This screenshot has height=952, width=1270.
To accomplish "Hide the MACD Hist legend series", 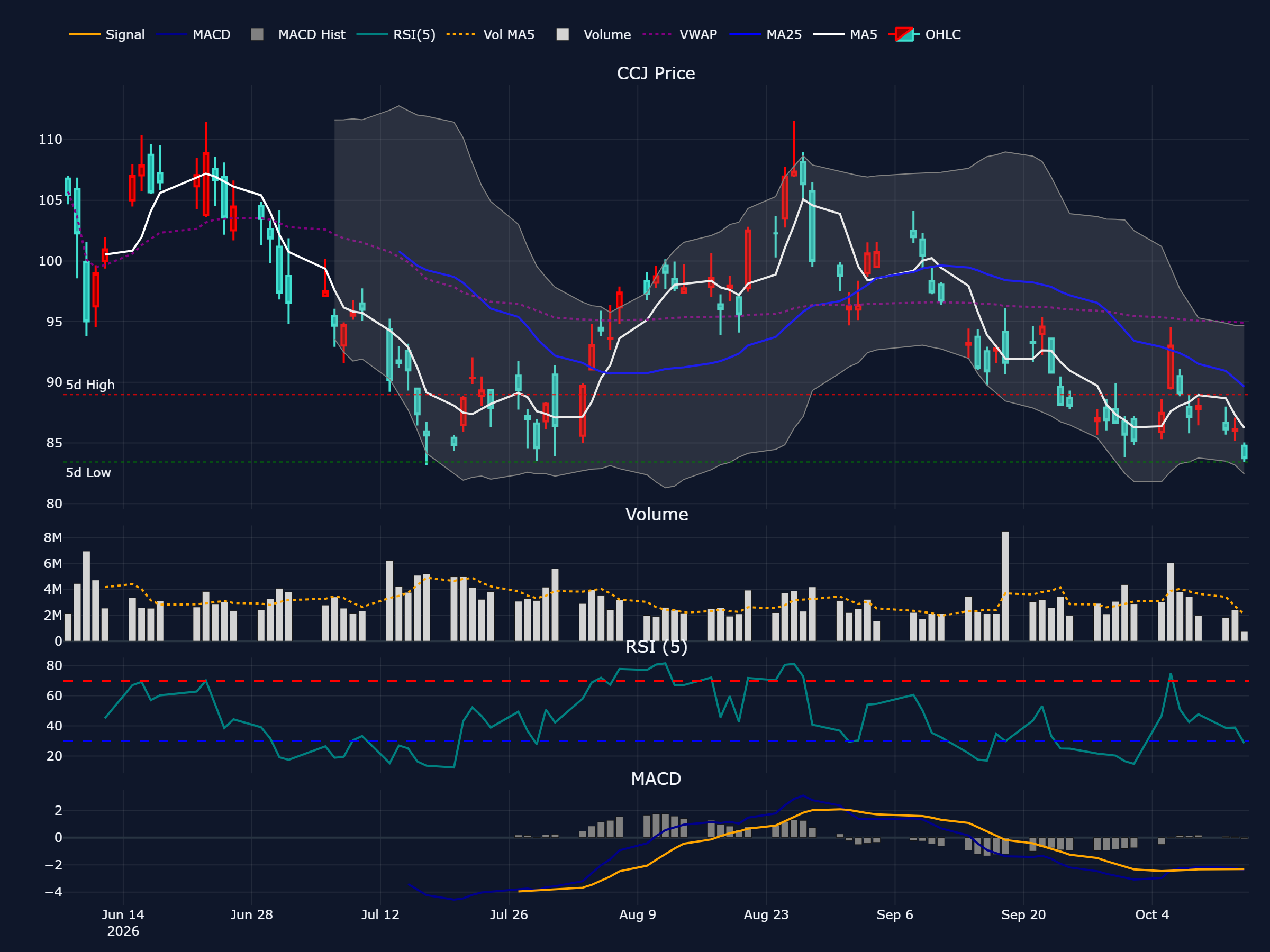I will (x=298, y=34).
